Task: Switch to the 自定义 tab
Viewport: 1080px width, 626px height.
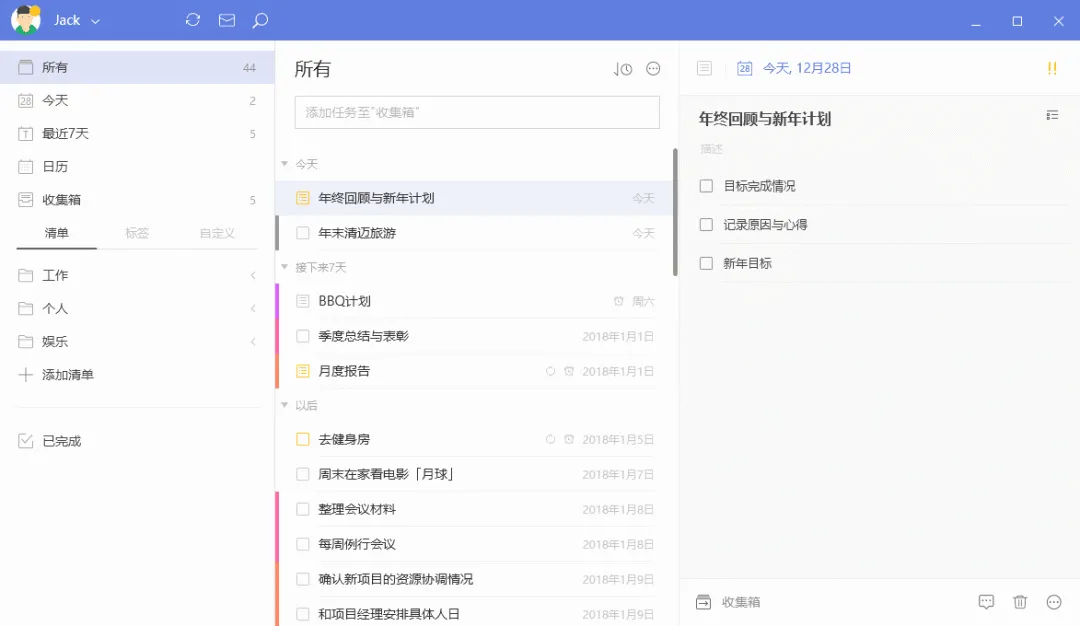Action: click(217, 233)
